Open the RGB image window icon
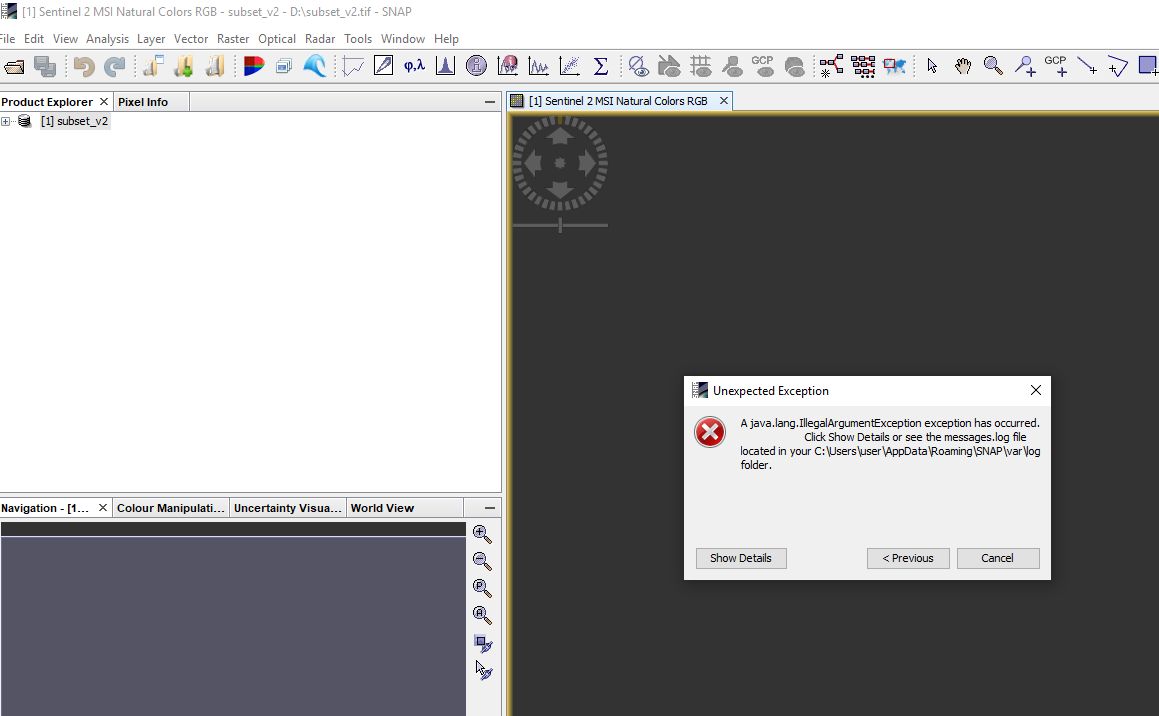1159x716 pixels. pos(254,66)
